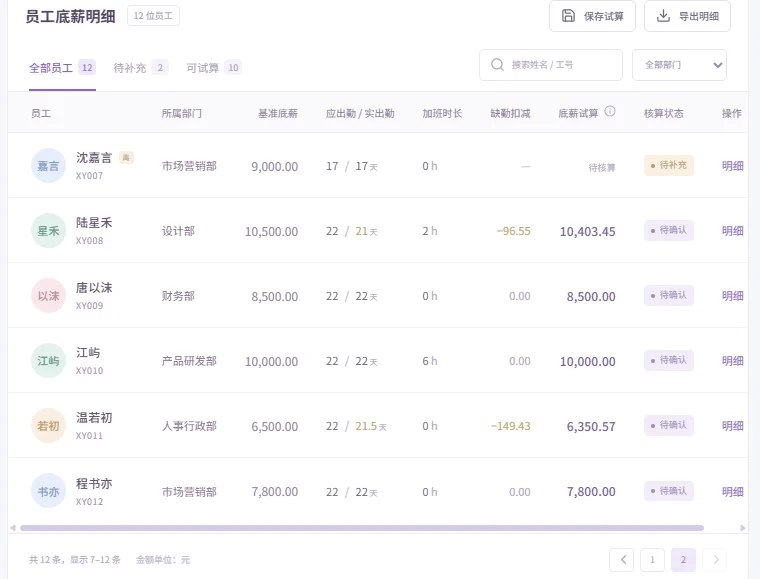Click the horizontal table scrollbar thumb
This screenshot has width=760, height=579.
[362, 528]
